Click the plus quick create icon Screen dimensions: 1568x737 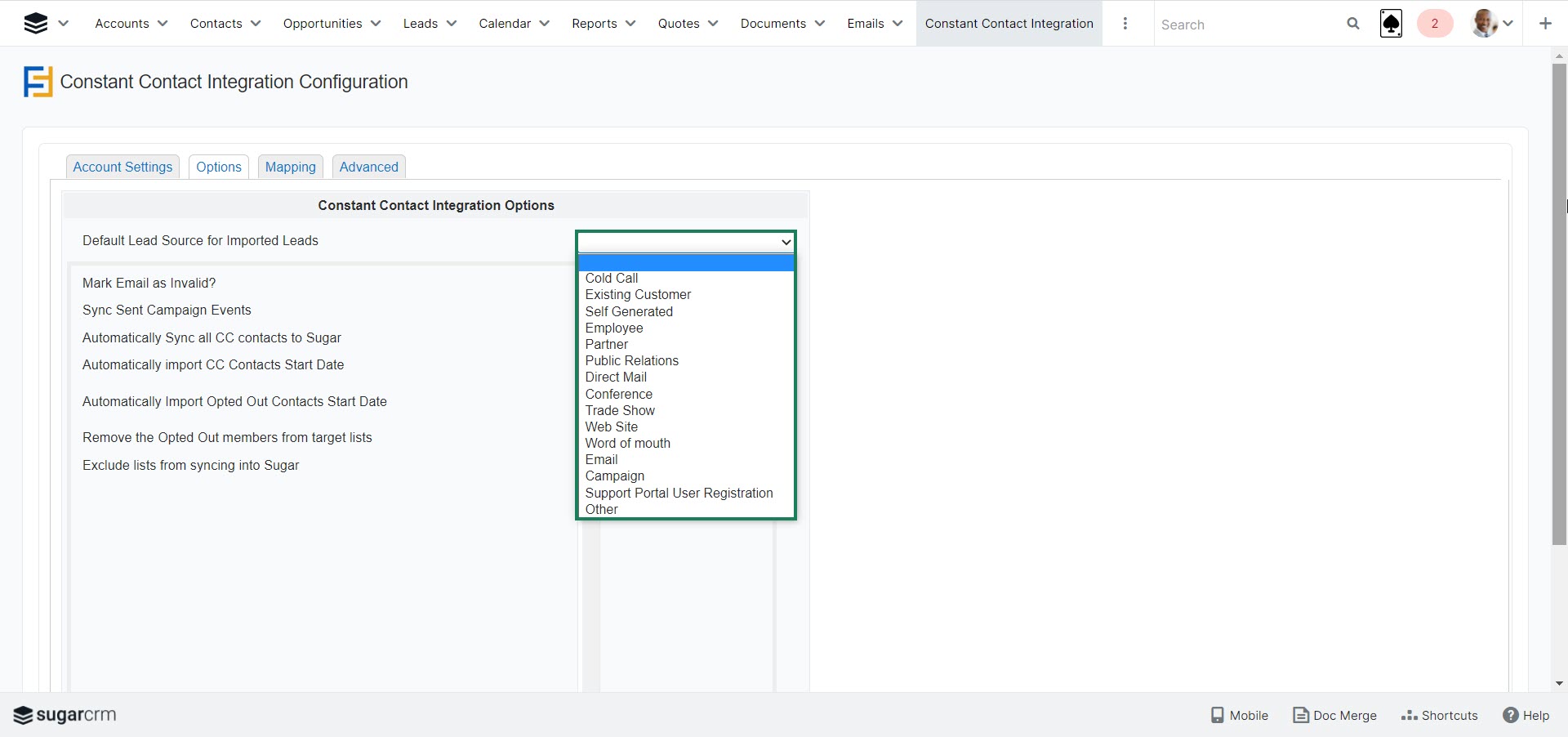(x=1545, y=24)
